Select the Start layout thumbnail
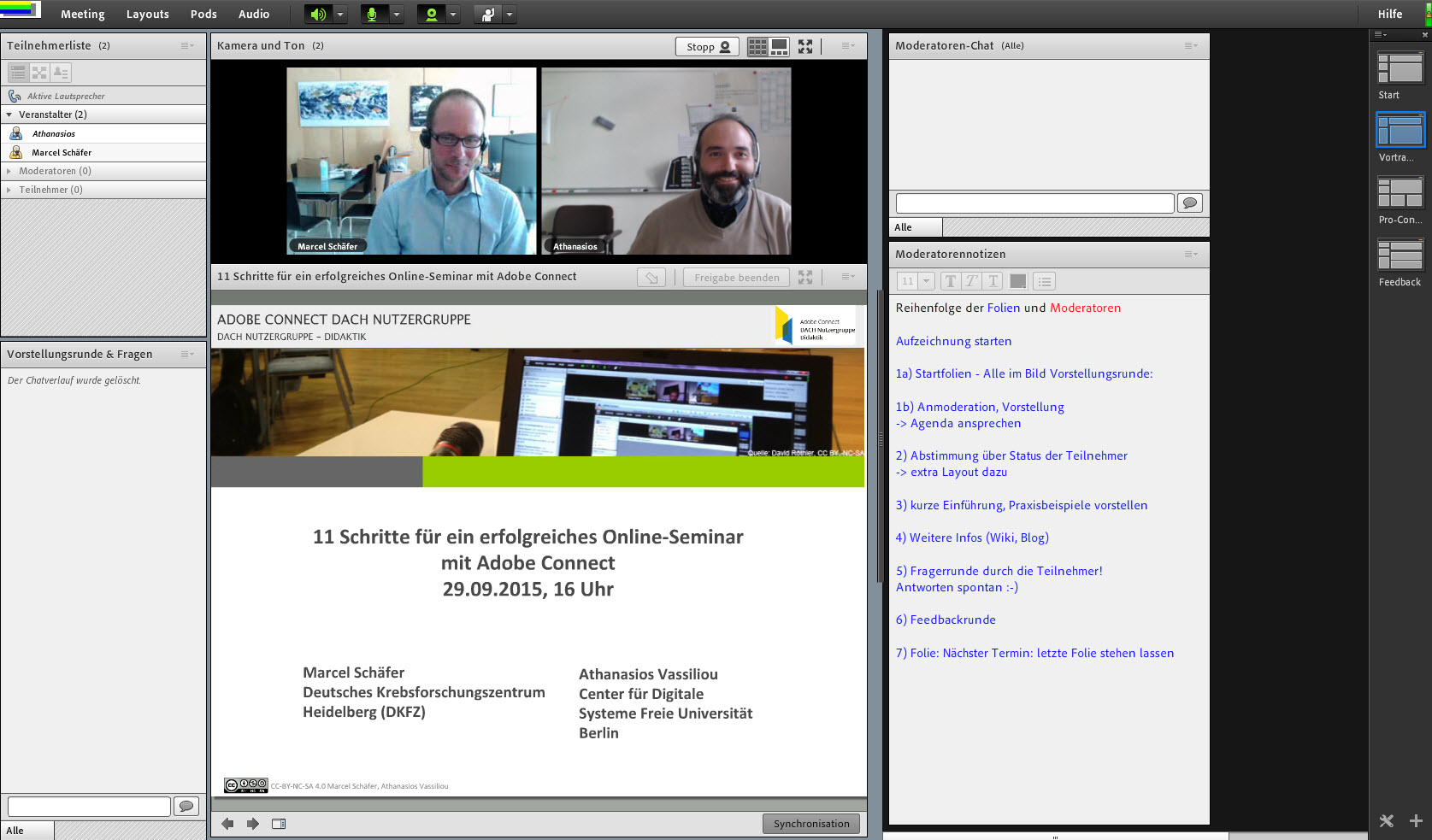Image resolution: width=1432 pixels, height=840 pixels. pos(1400,69)
